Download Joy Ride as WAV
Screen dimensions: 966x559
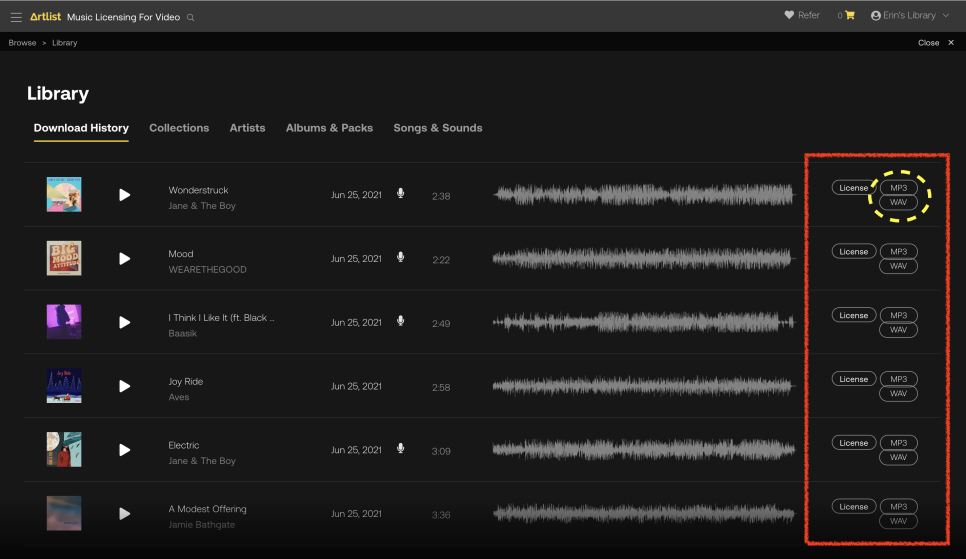click(x=898, y=394)
